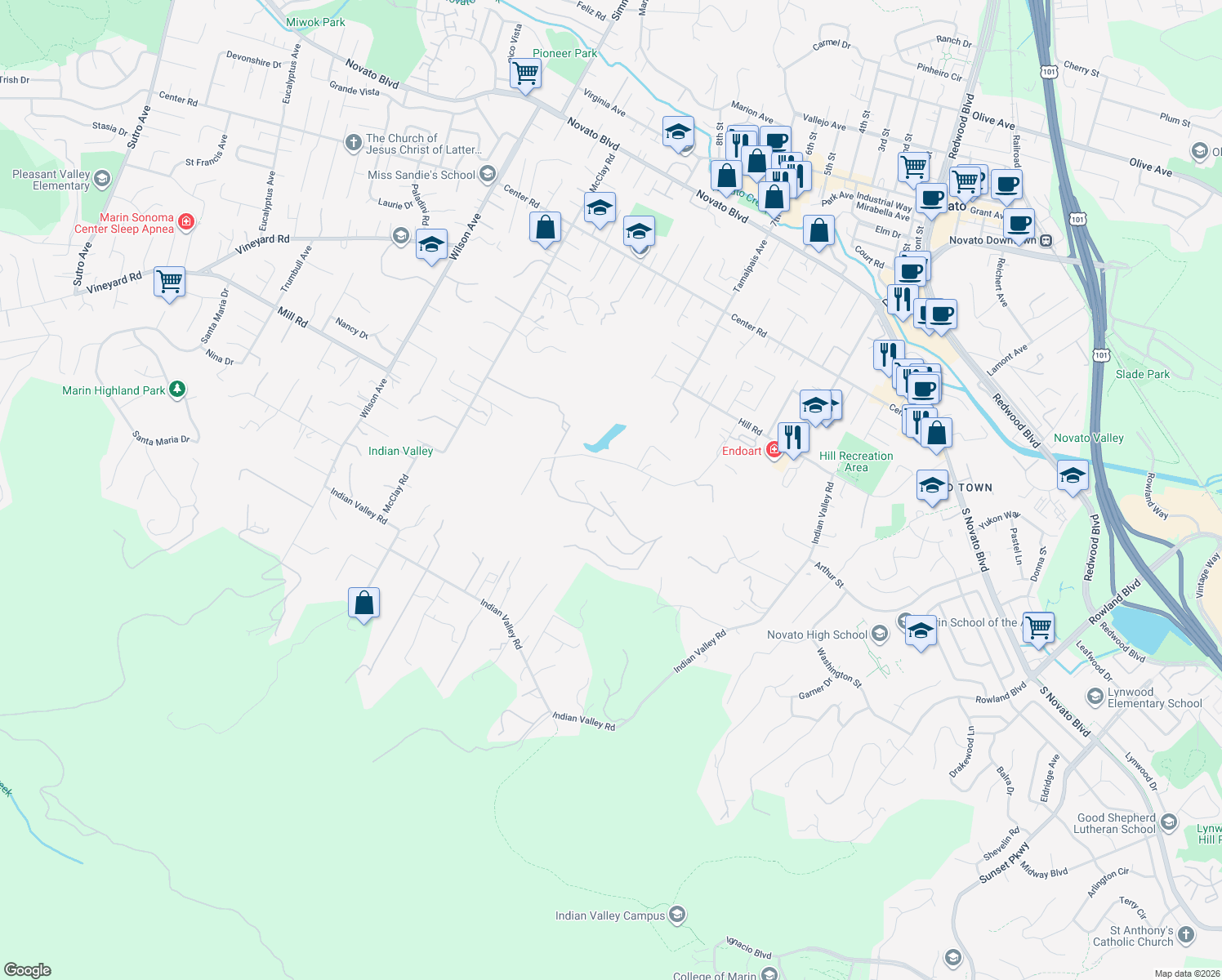Click the Good Shepherd Lutheran School marker
The image size is (1222, 980).
coord(1168,823)
